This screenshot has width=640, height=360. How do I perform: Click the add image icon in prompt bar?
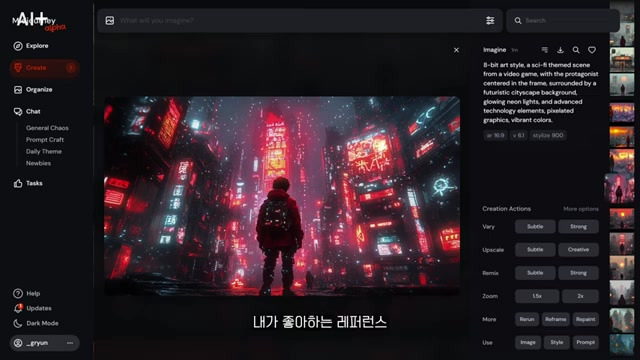click(110, 20)
